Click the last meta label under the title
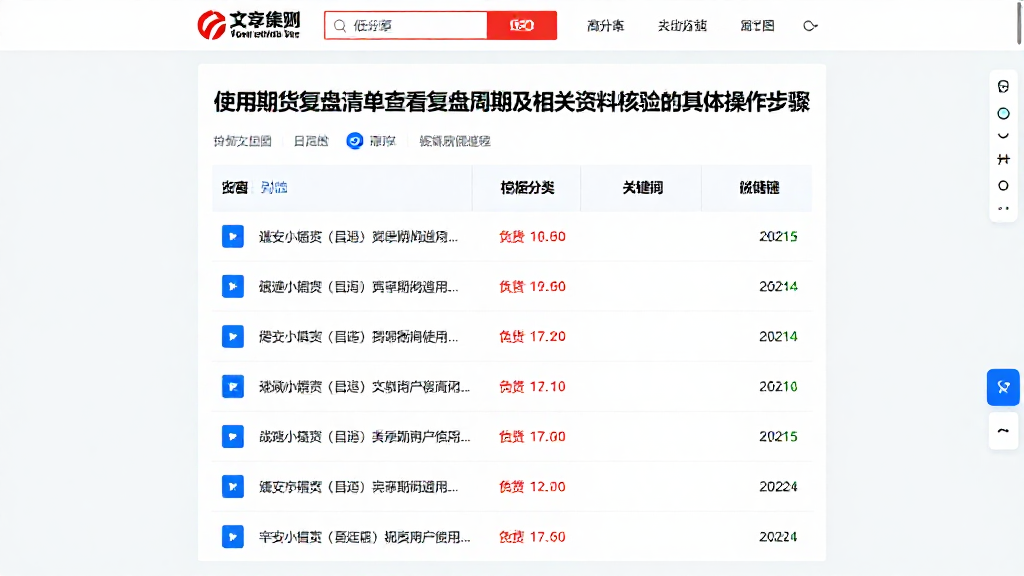The image size is (1024, 576). [x=455, y=141]
